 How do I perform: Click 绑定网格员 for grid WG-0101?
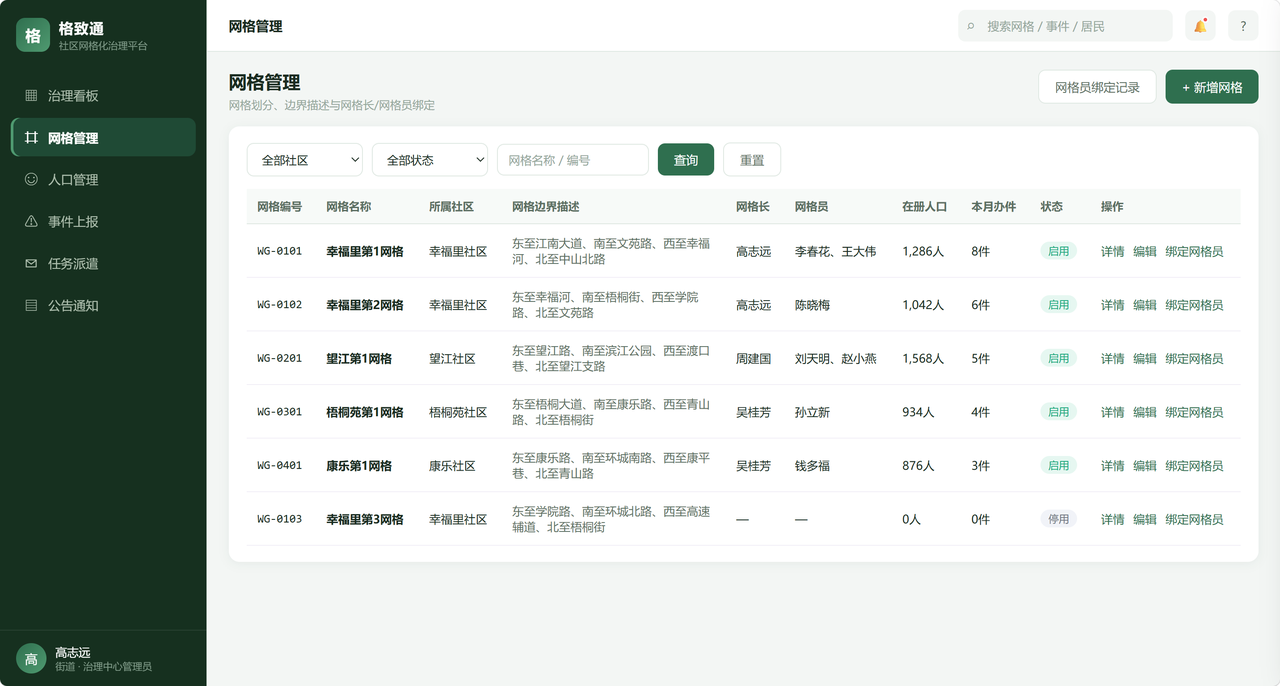pyautogui.click(x=1194, y=252)
